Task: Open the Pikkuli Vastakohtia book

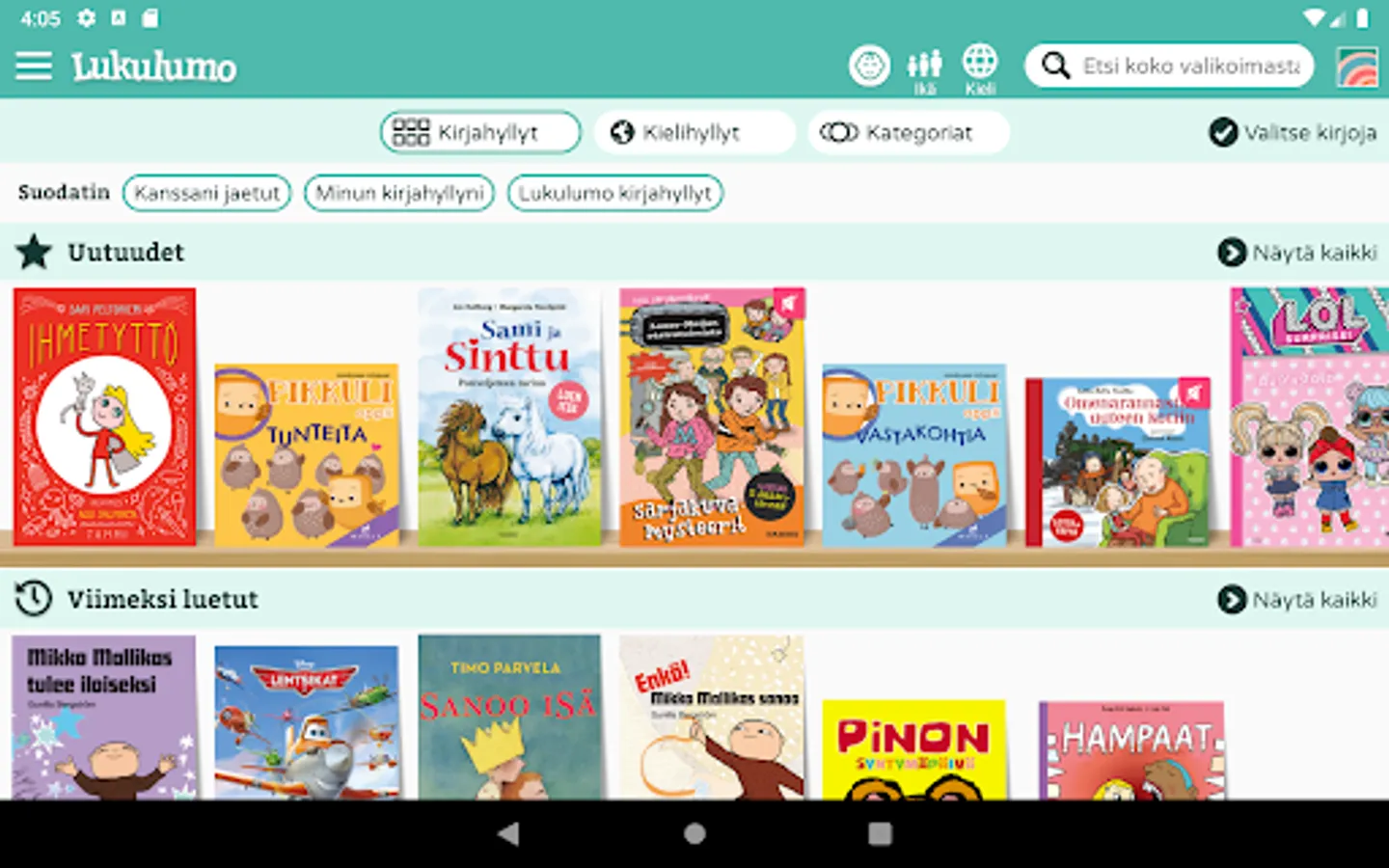Action: [x=914, y=455]
